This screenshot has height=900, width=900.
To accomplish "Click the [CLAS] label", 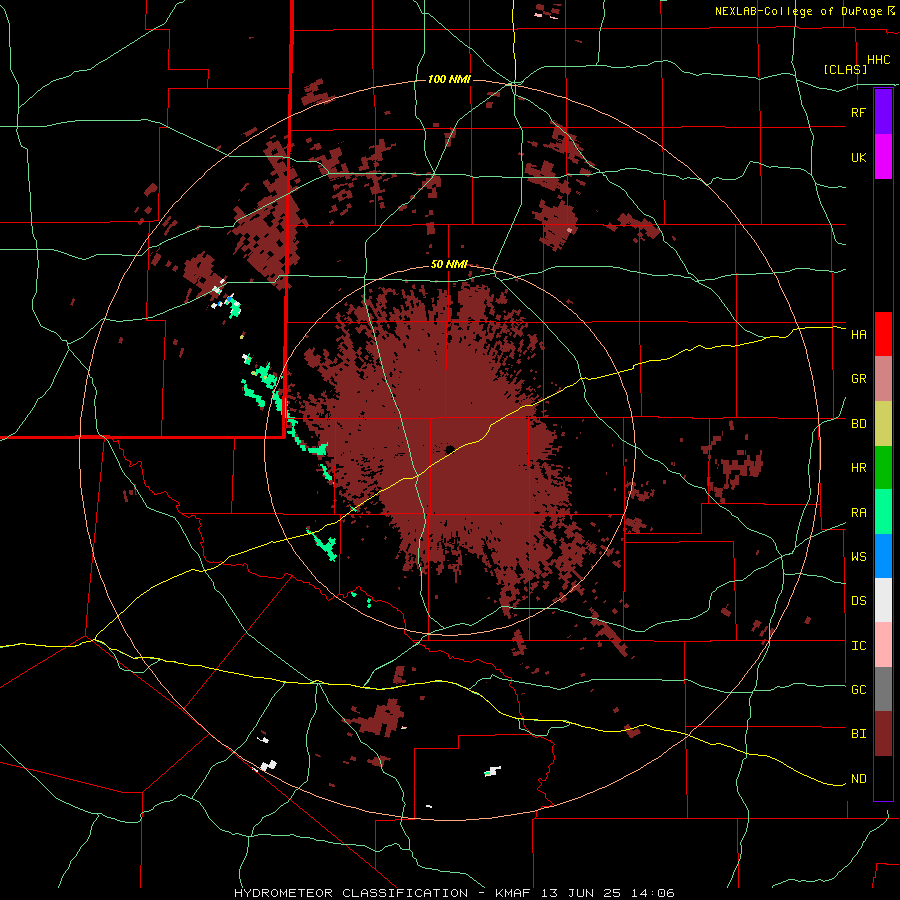I will pyautogui.click(x=845, y=69).
